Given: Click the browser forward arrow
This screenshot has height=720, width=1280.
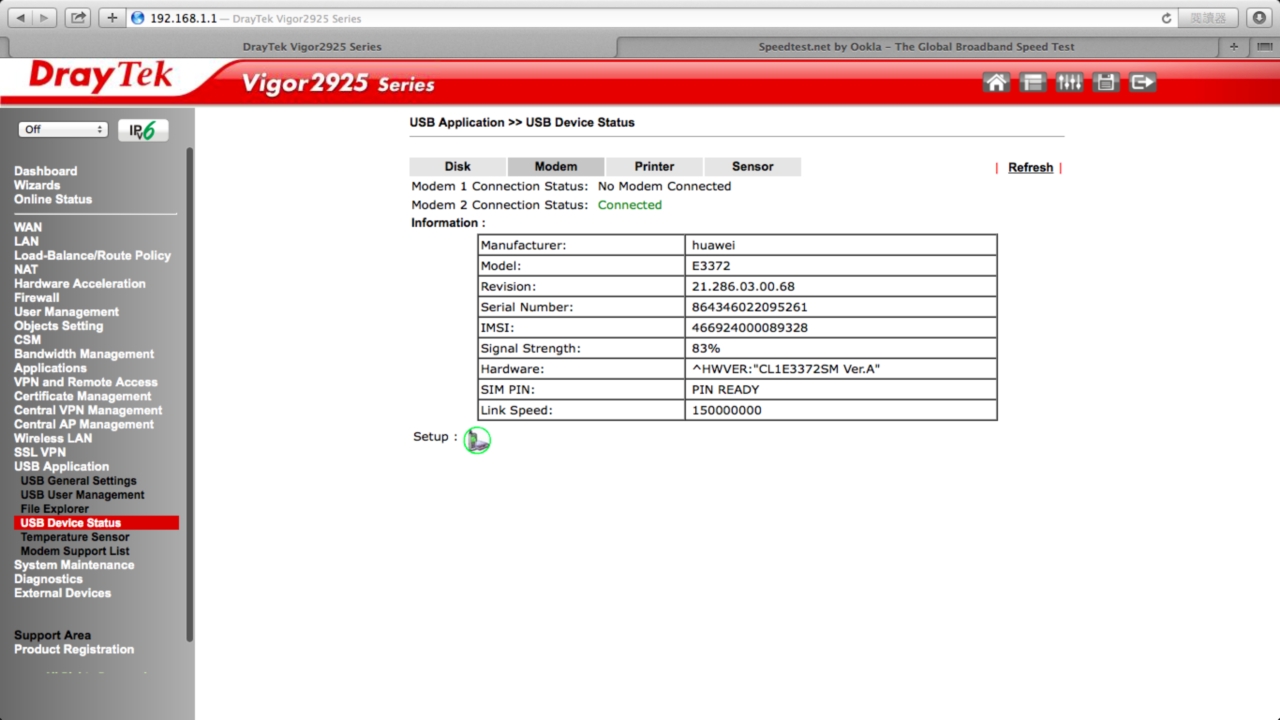Looking at the screenshot, I should pyautogui.click(x=45, y=18).
